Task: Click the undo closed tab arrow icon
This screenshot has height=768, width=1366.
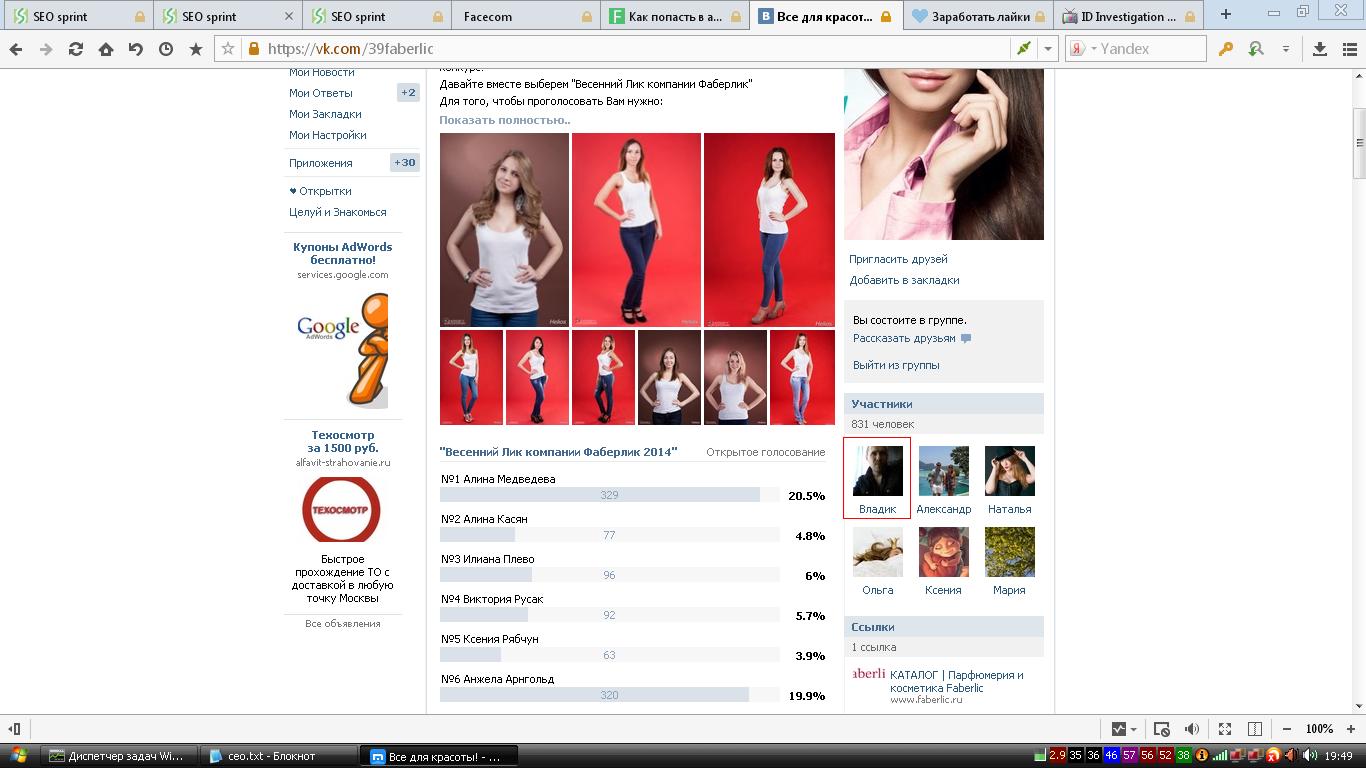Action: point(136,49)
